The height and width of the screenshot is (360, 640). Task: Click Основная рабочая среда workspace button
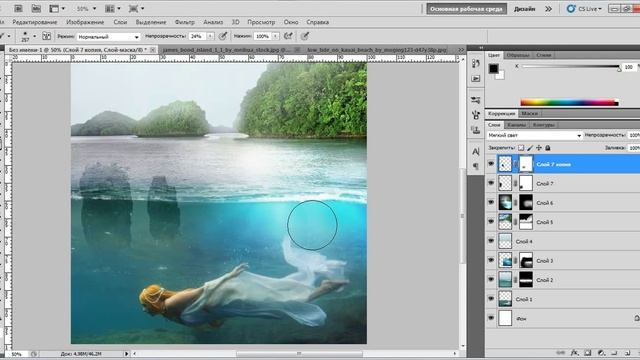coord(467,9)
